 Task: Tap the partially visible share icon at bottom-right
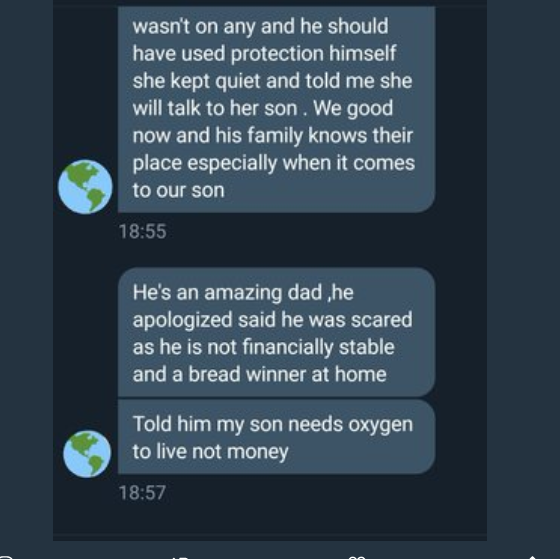[532, 557]
